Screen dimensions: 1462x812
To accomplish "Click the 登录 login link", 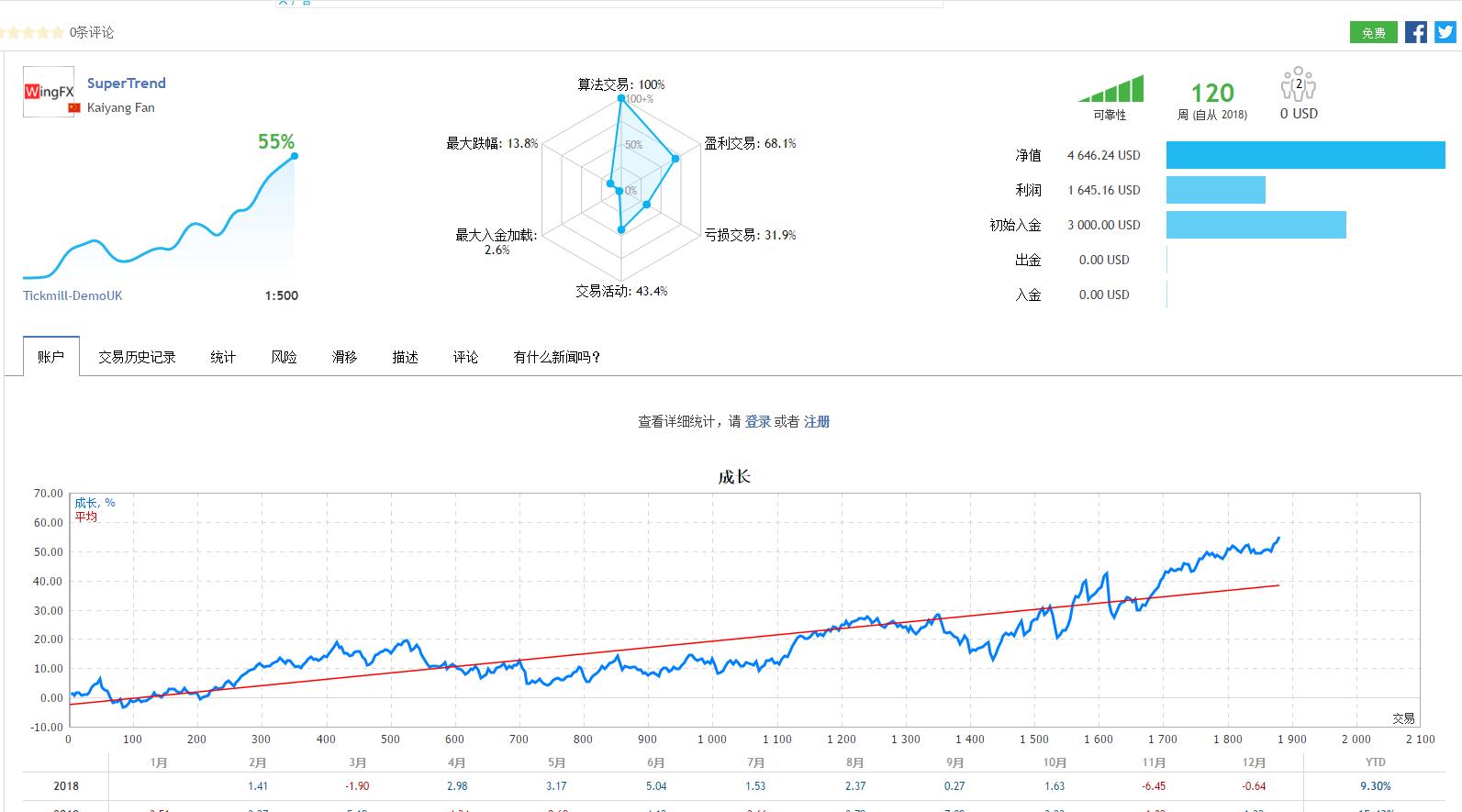I will 758,421.
